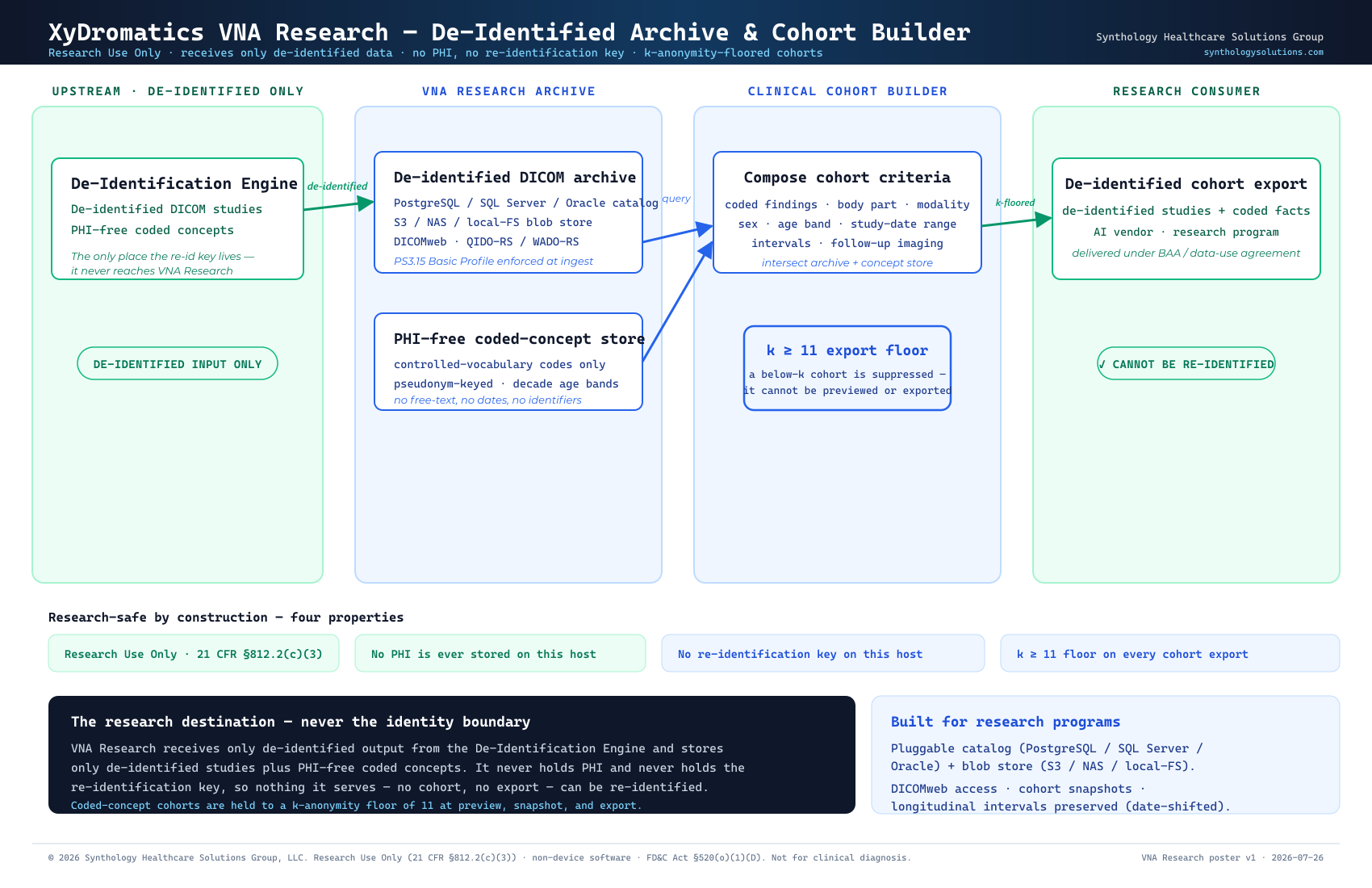Click the 'VNA RESEARCH ARCHIVE' column heading

(508, 91)
